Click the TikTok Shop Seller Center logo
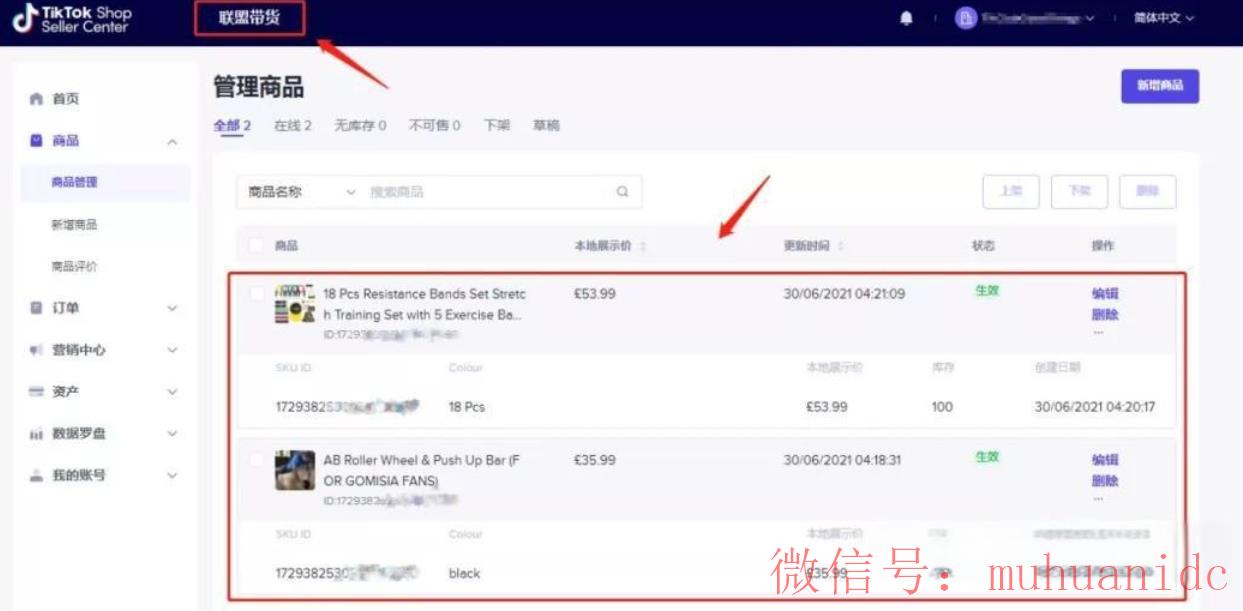1243x611 pixels. [72, 19]
